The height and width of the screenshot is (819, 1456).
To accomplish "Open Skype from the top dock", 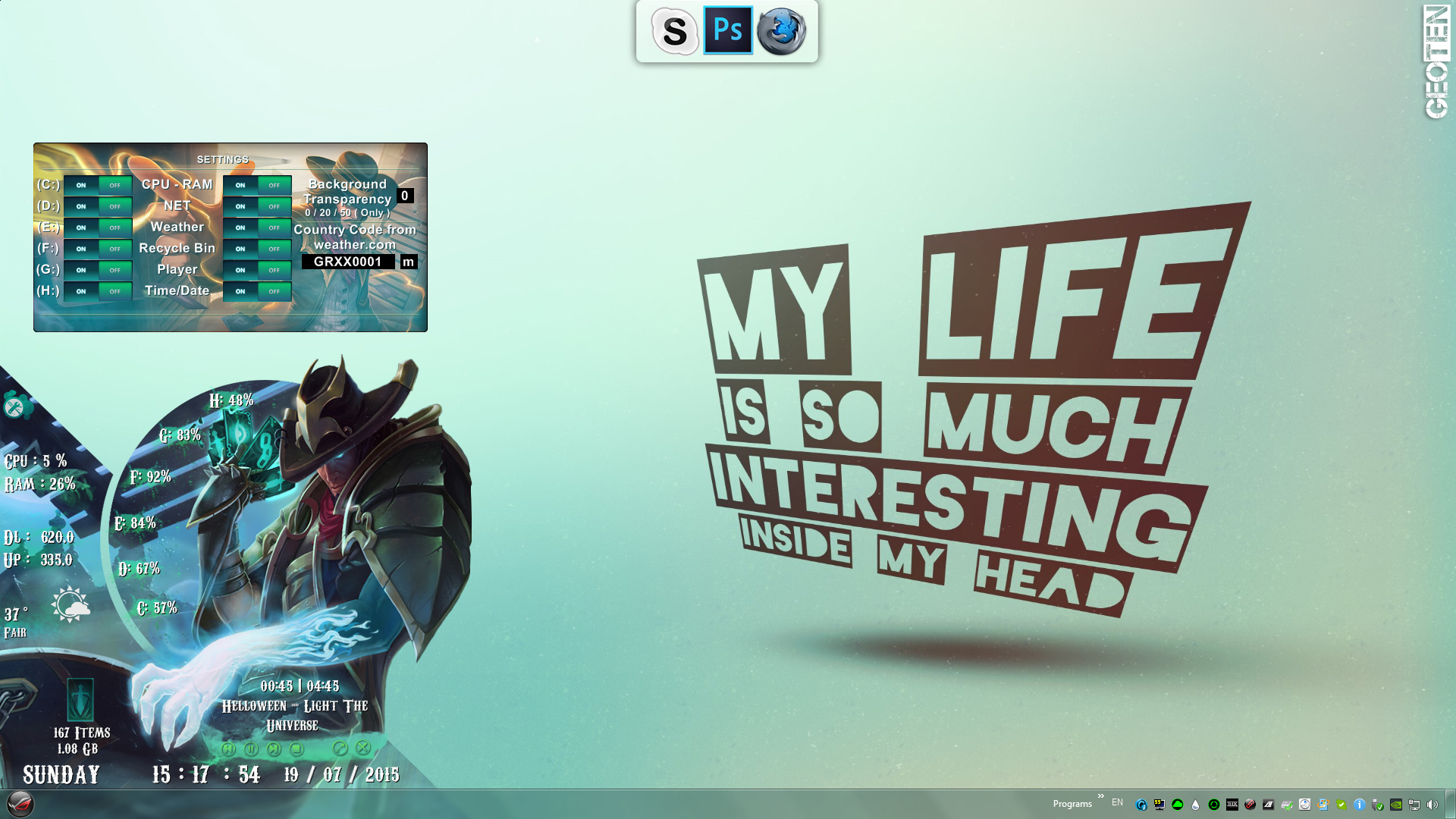I will tap(674, 31).
